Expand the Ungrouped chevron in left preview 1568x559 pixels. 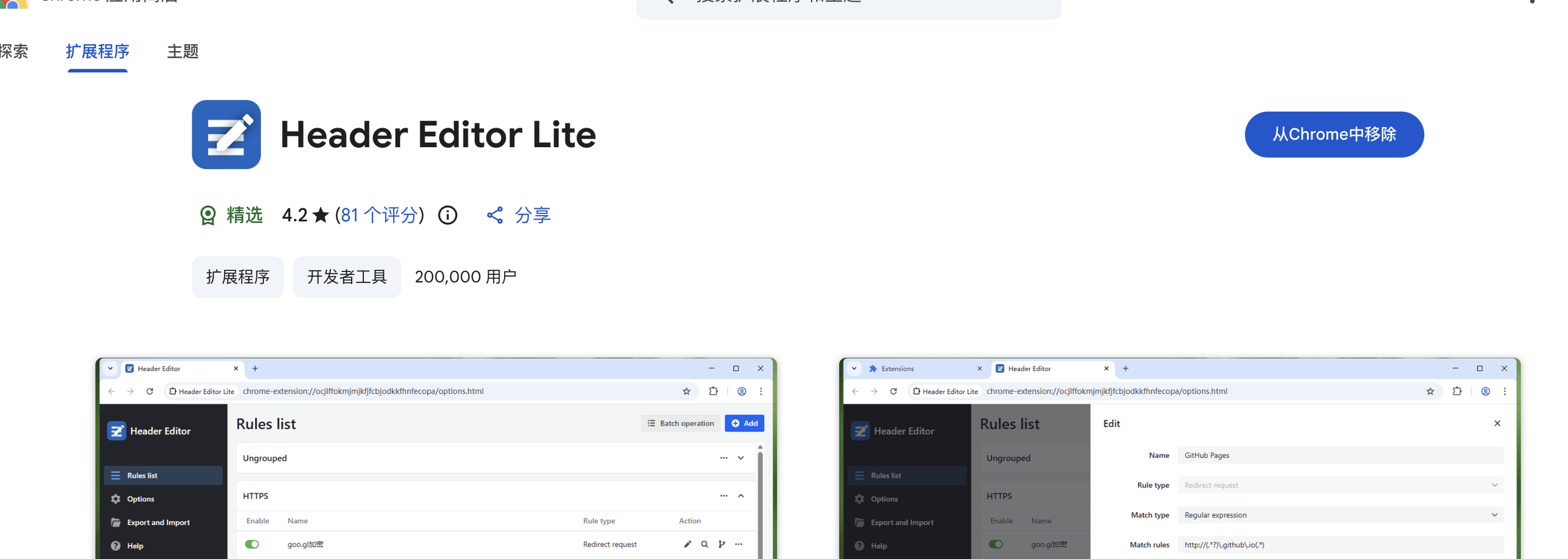[x=741, y=458]
